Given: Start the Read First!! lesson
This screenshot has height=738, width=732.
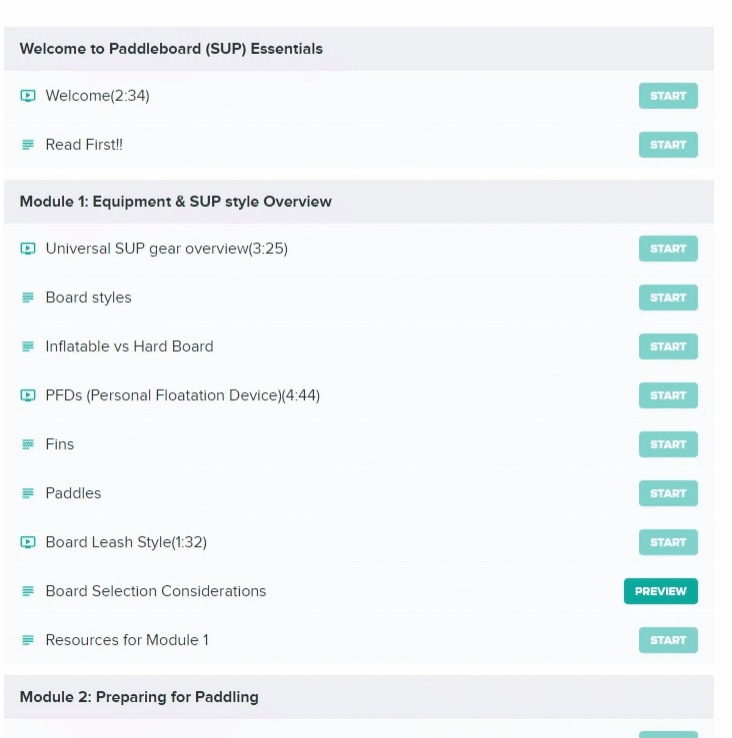Looking at the screenshot, I should pyautogui.click(x=668, y=145).
